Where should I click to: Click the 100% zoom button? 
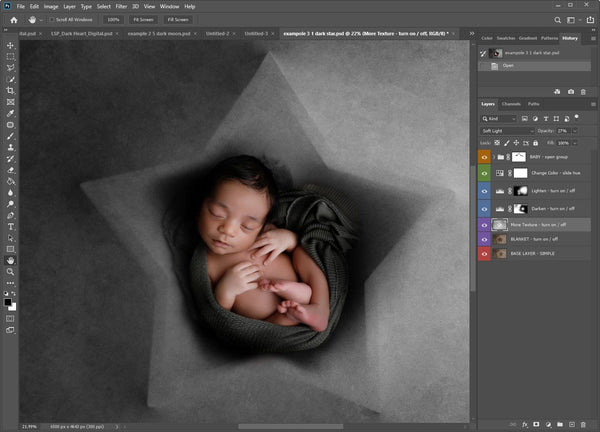112,19
